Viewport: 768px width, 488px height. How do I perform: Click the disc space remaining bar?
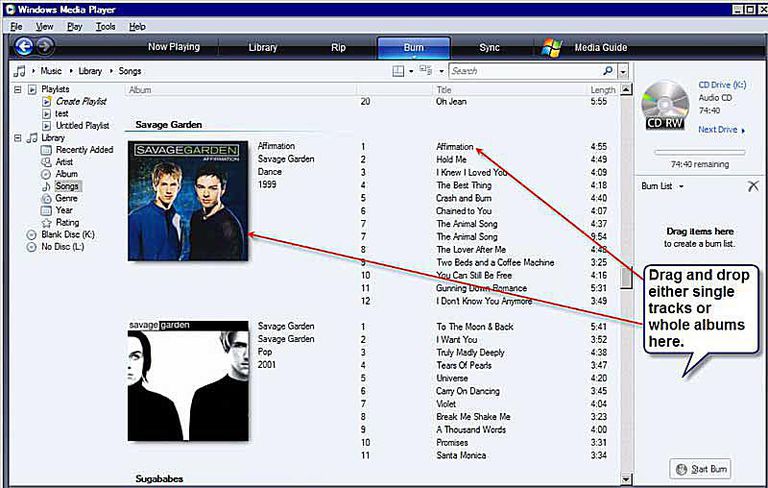click(699, 153)
